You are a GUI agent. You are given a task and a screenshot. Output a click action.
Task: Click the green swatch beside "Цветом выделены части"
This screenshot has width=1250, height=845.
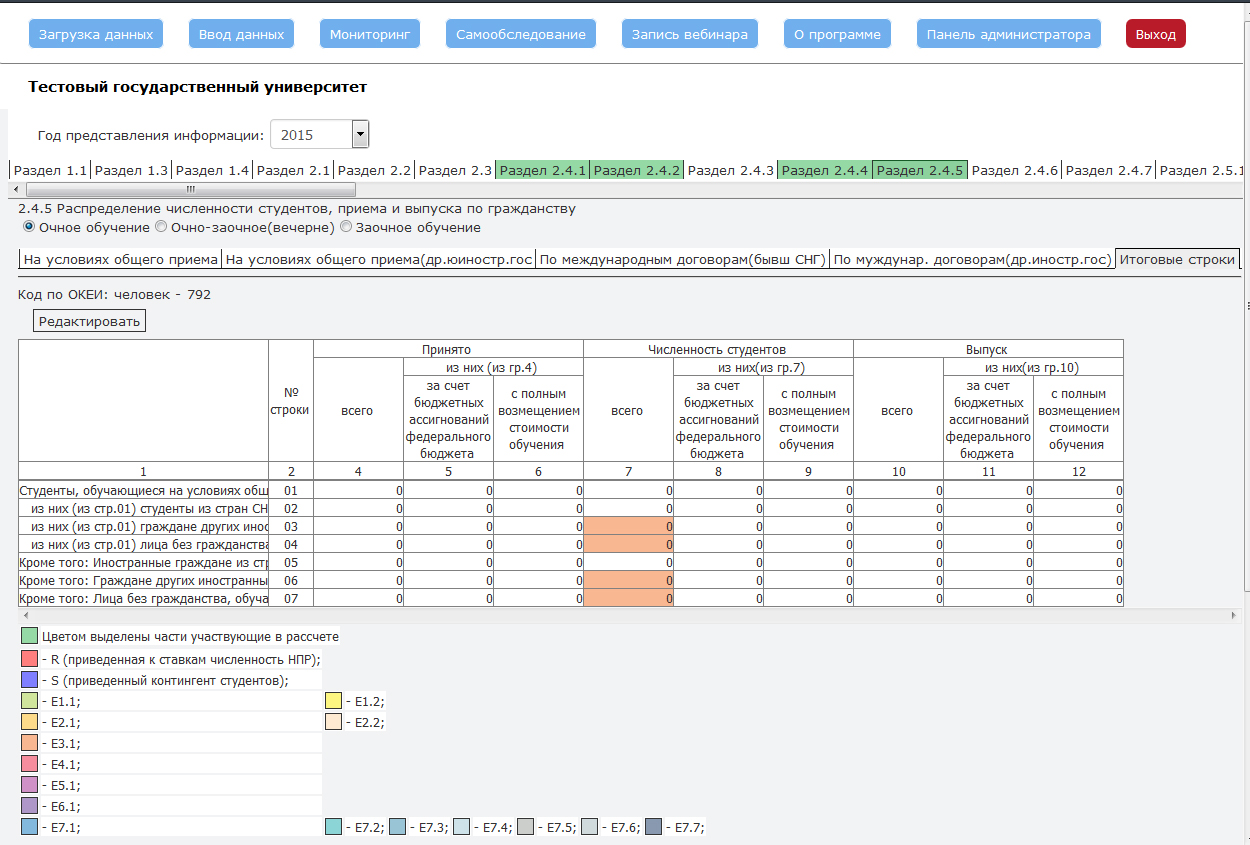coord(29,636)
